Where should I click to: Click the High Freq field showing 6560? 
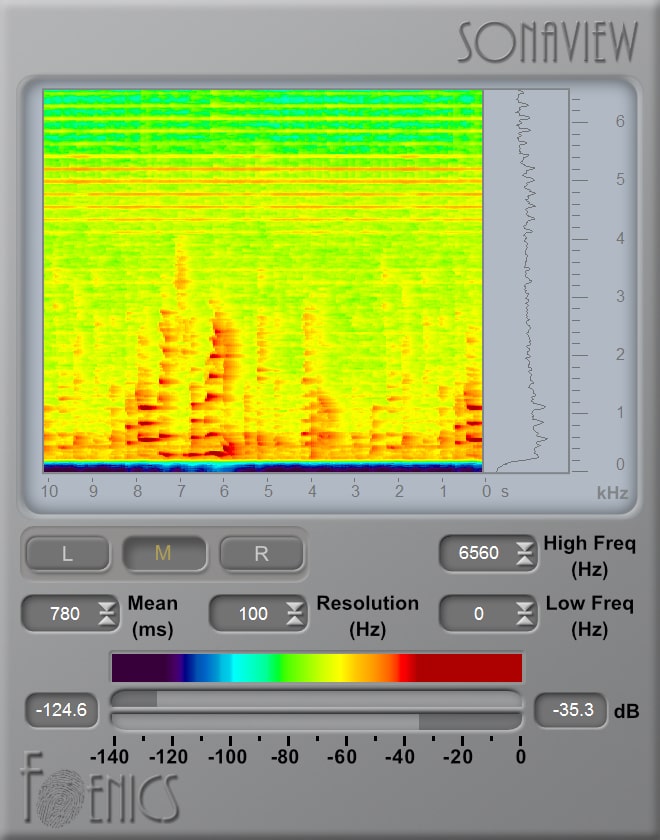tap(479, 553)
